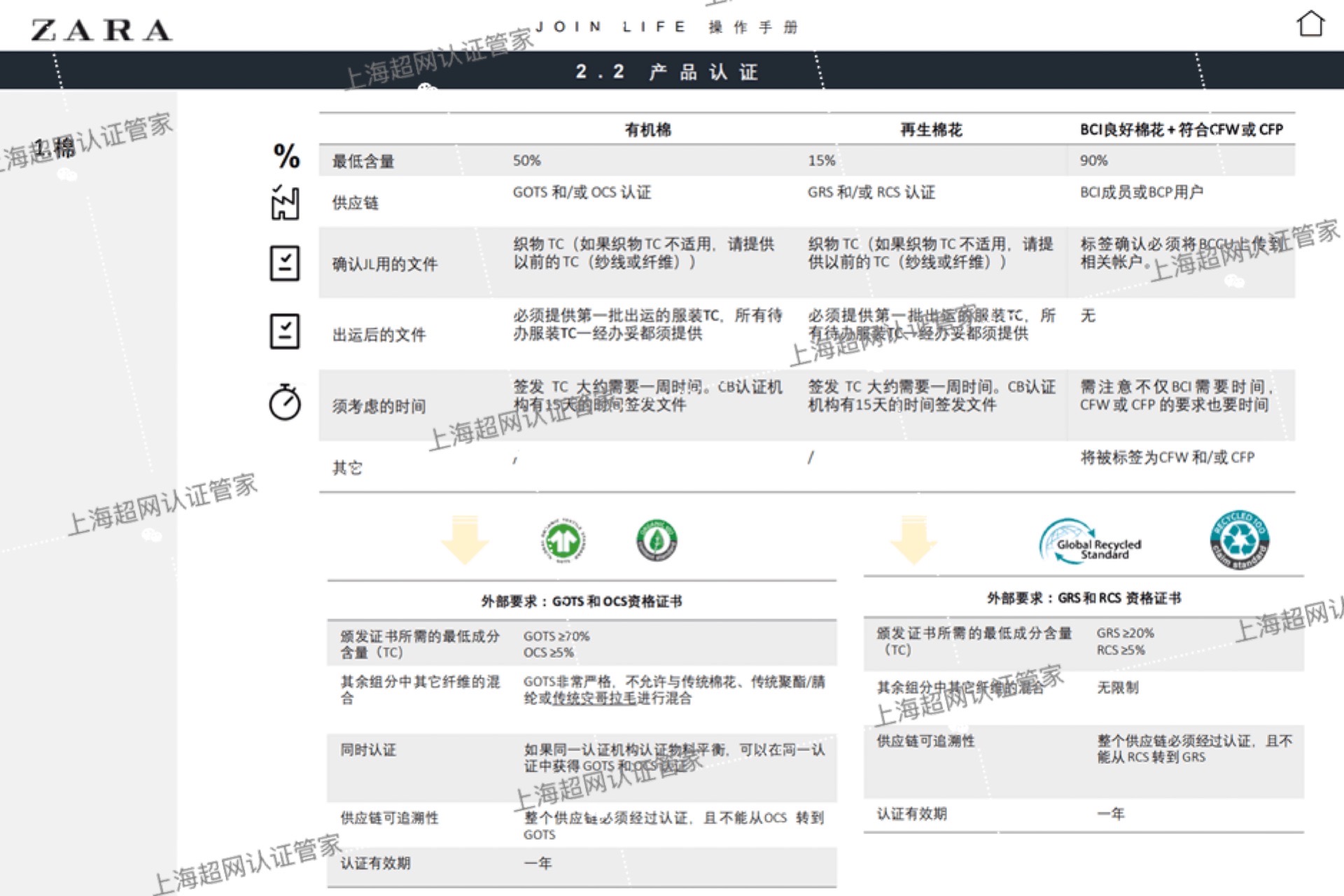Click the percent minimum-content icon
Viewport: 1344px width, 896px height.
[x=286, y=155]
